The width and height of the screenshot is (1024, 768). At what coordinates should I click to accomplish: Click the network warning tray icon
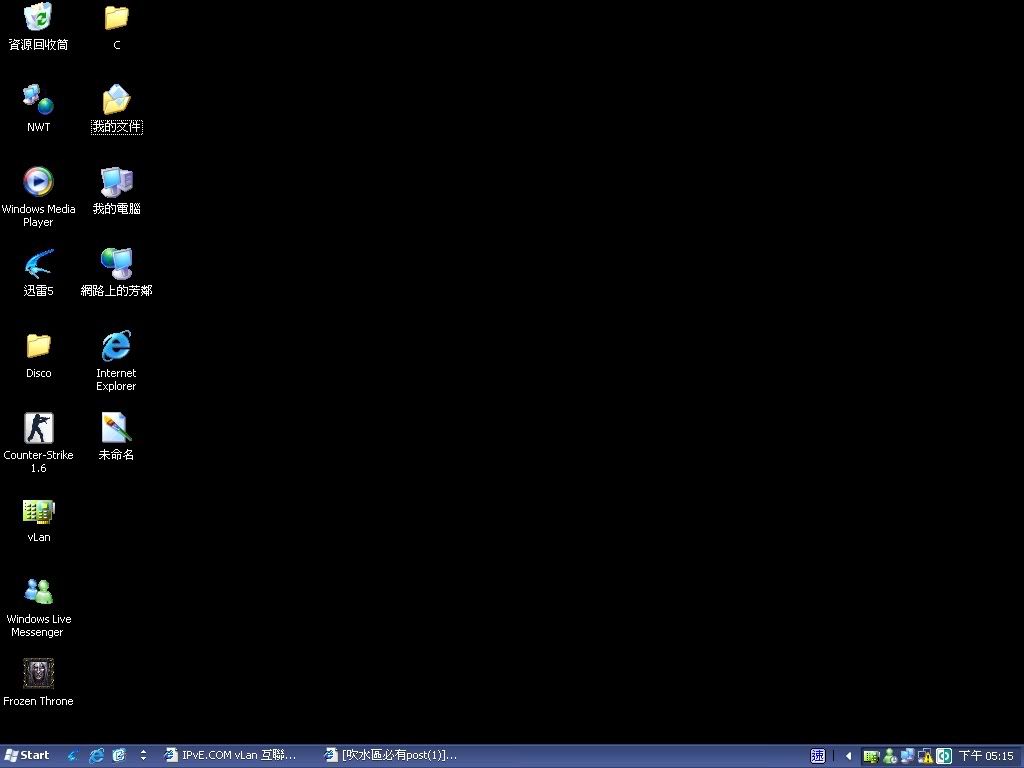click(925, 756)
